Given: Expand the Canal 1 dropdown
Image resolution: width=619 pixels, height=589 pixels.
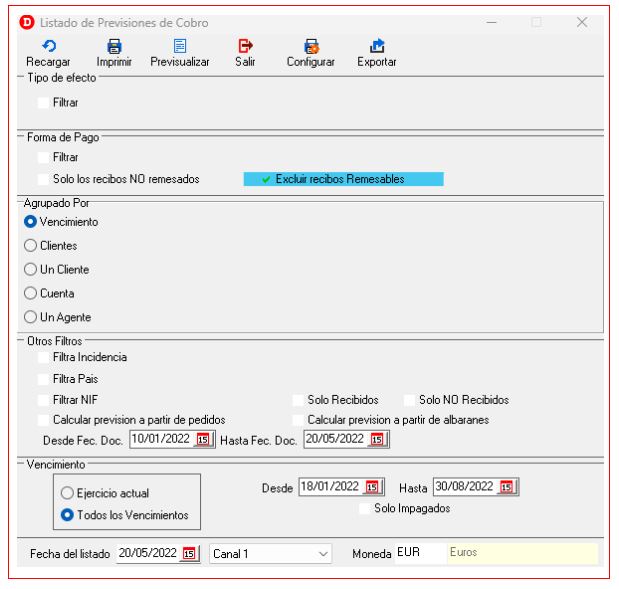Looking at the screenshot, I should pyautogui.click(x=322, y=552).
